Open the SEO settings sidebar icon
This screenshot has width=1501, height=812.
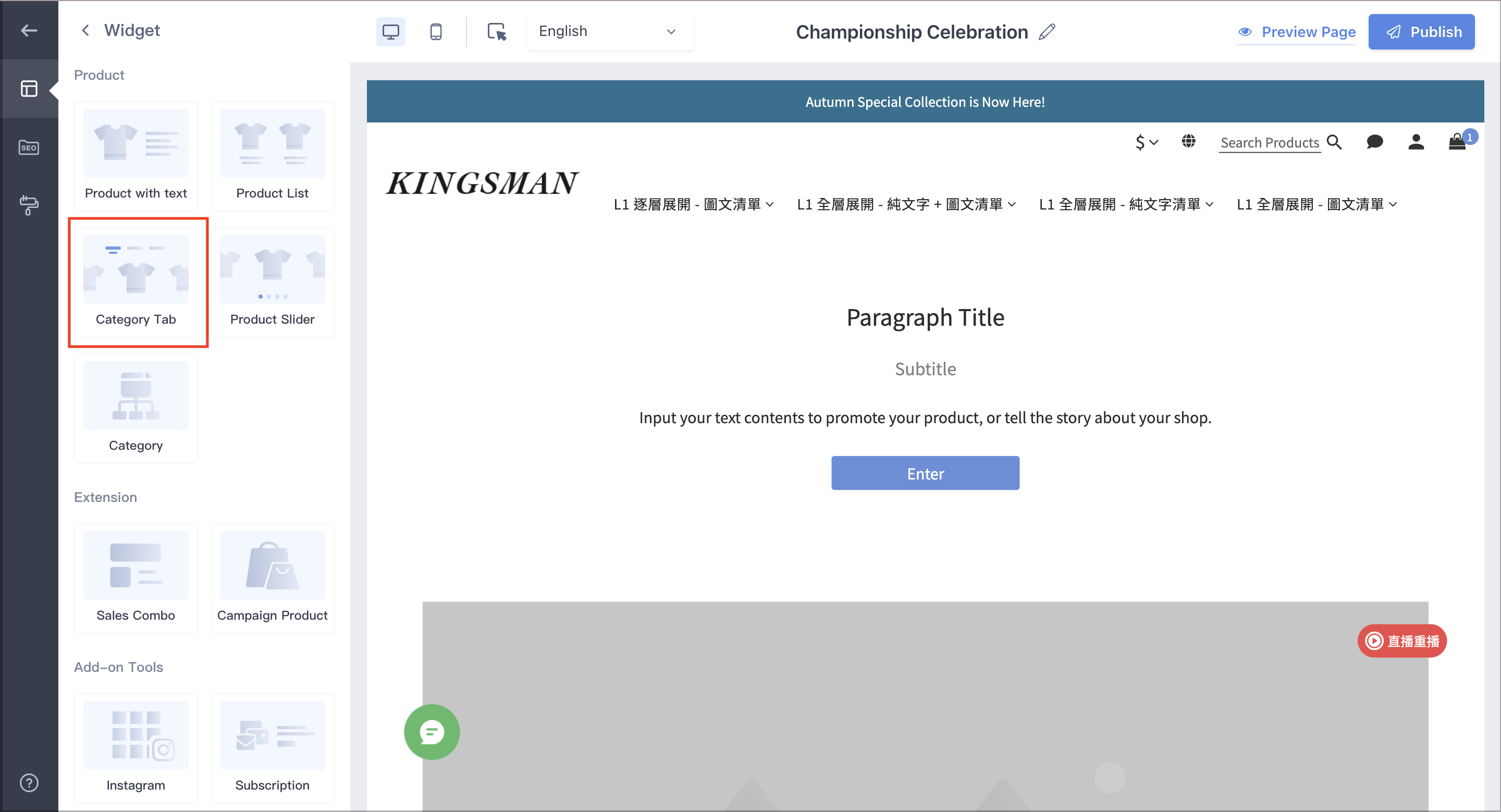[29, 147]
